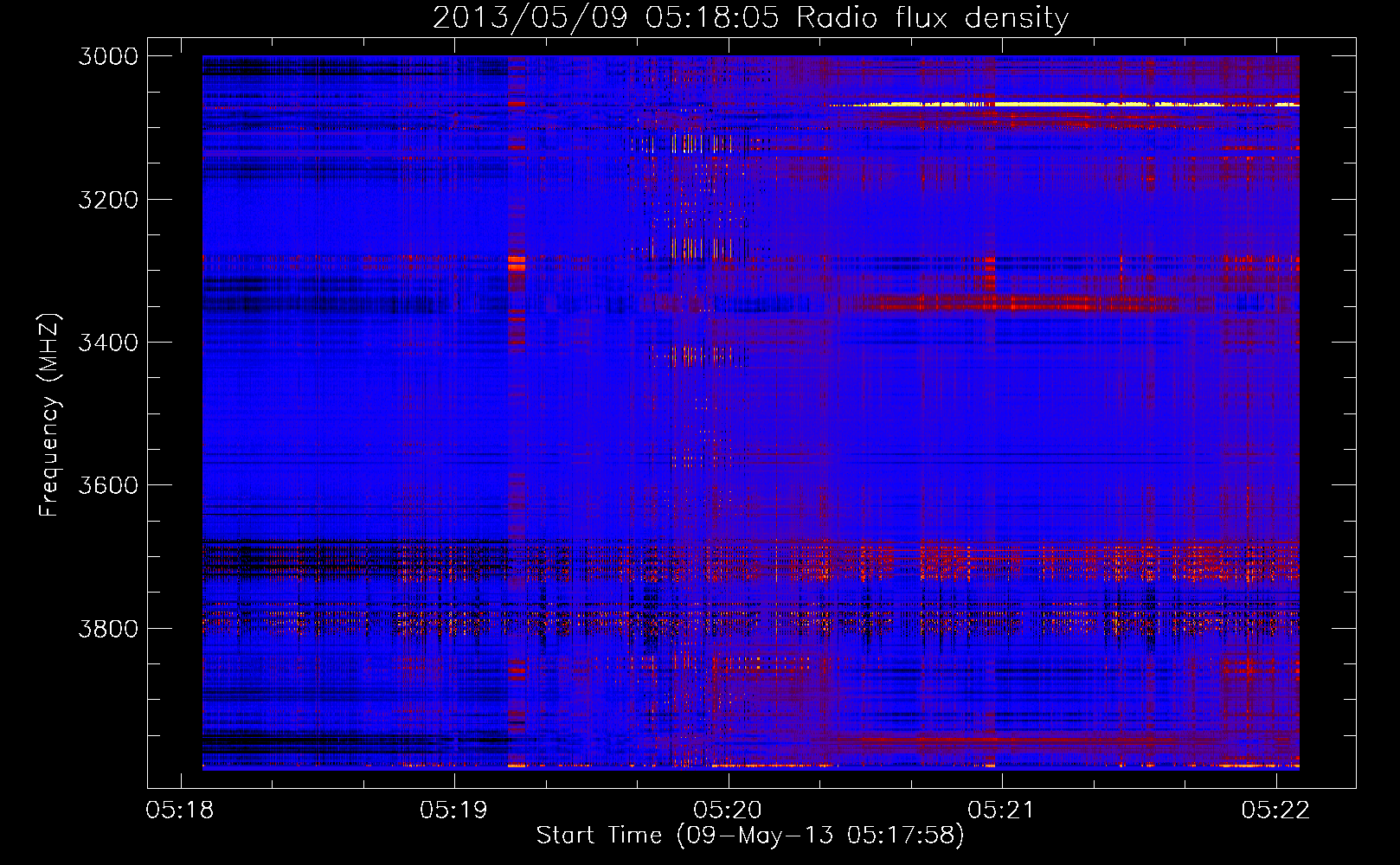The image size is (1400, 865).
Task: Click the 05:19 time tick label
Action: point(454,810)
